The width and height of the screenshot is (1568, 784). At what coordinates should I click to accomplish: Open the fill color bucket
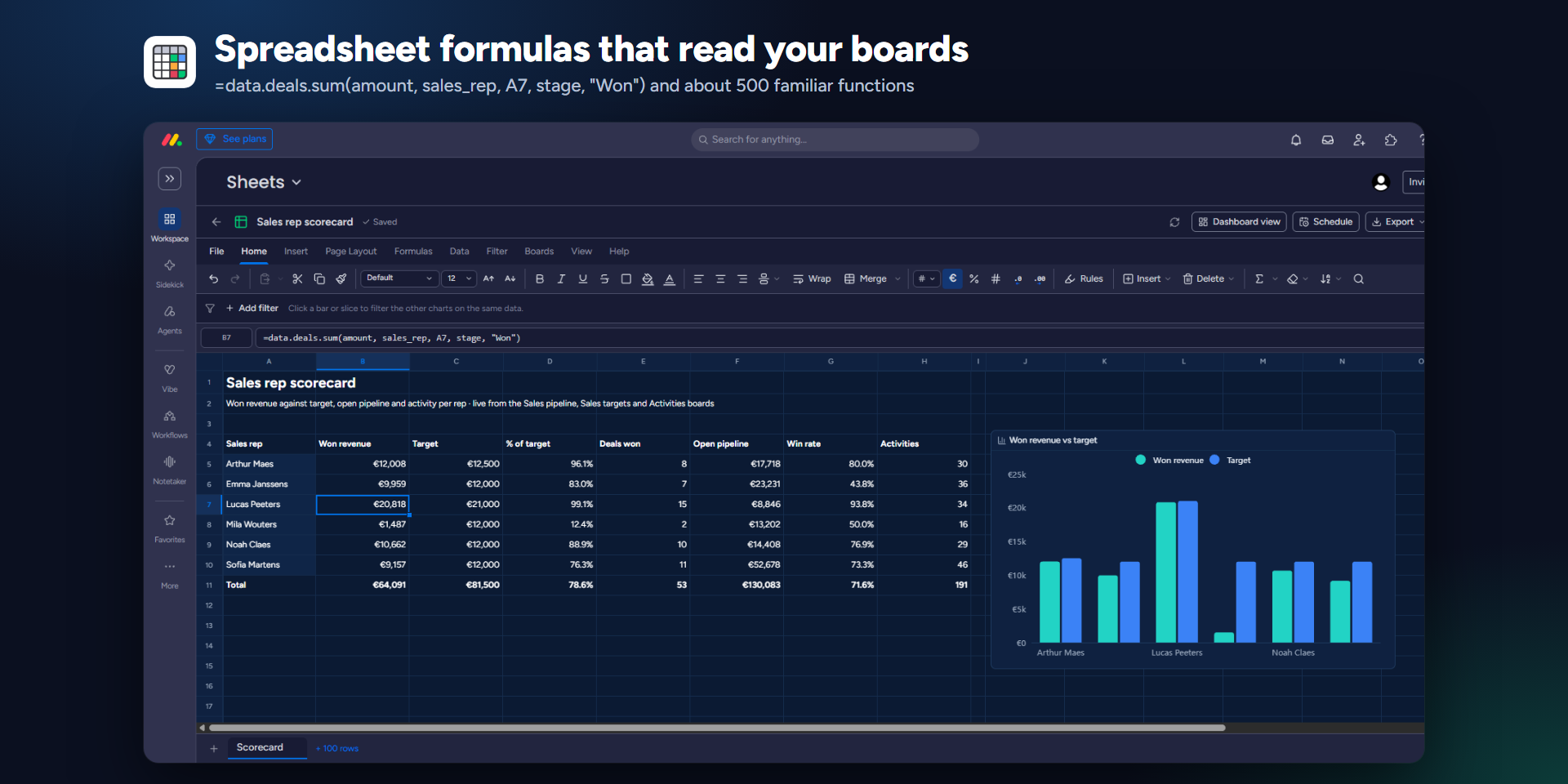(x=648, y=279)
